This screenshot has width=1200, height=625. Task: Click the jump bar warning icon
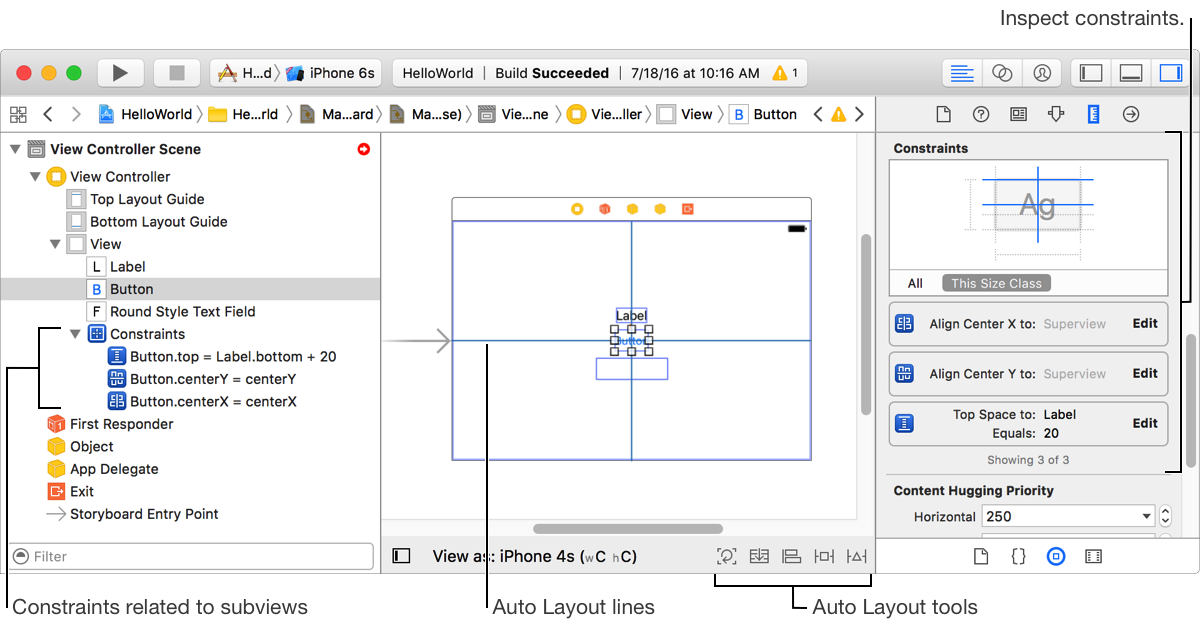pyautogui.click(x=838, y=114)
